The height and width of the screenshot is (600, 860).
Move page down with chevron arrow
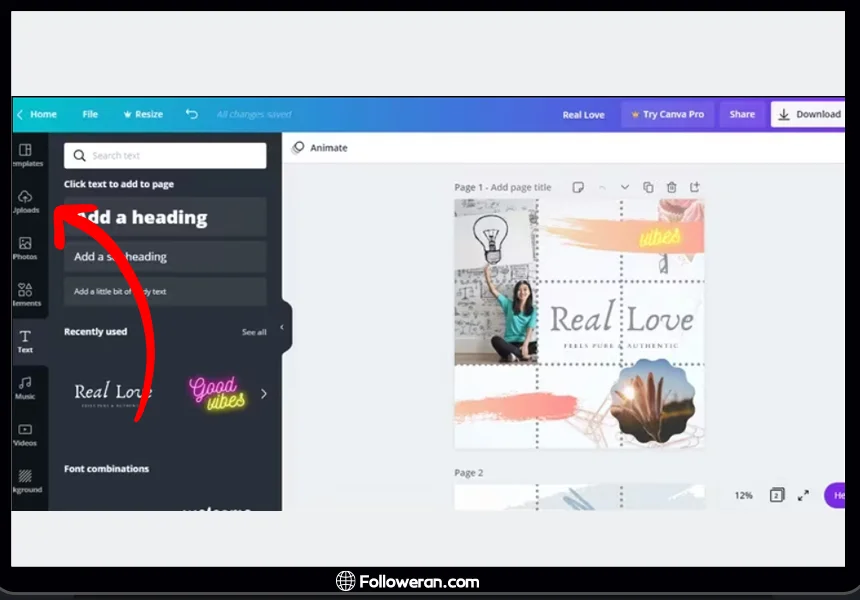625,187
